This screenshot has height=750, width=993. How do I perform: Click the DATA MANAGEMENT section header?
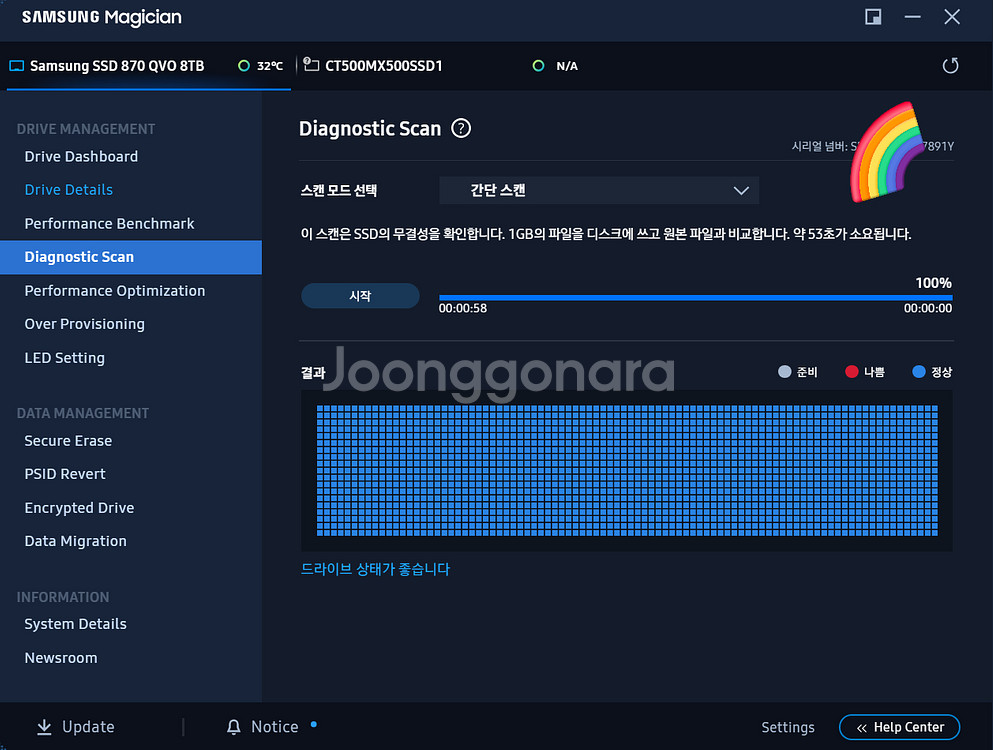[83, 414]
